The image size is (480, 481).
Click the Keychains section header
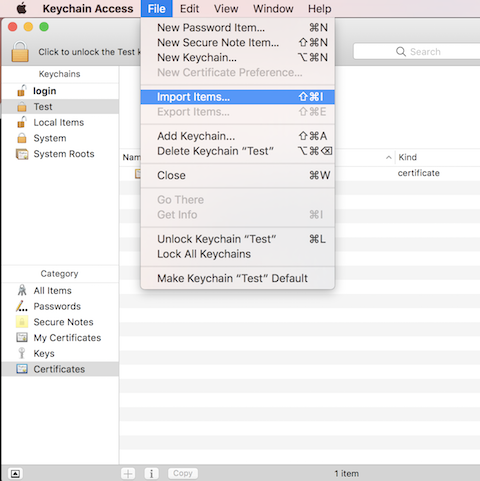(59, 74)
